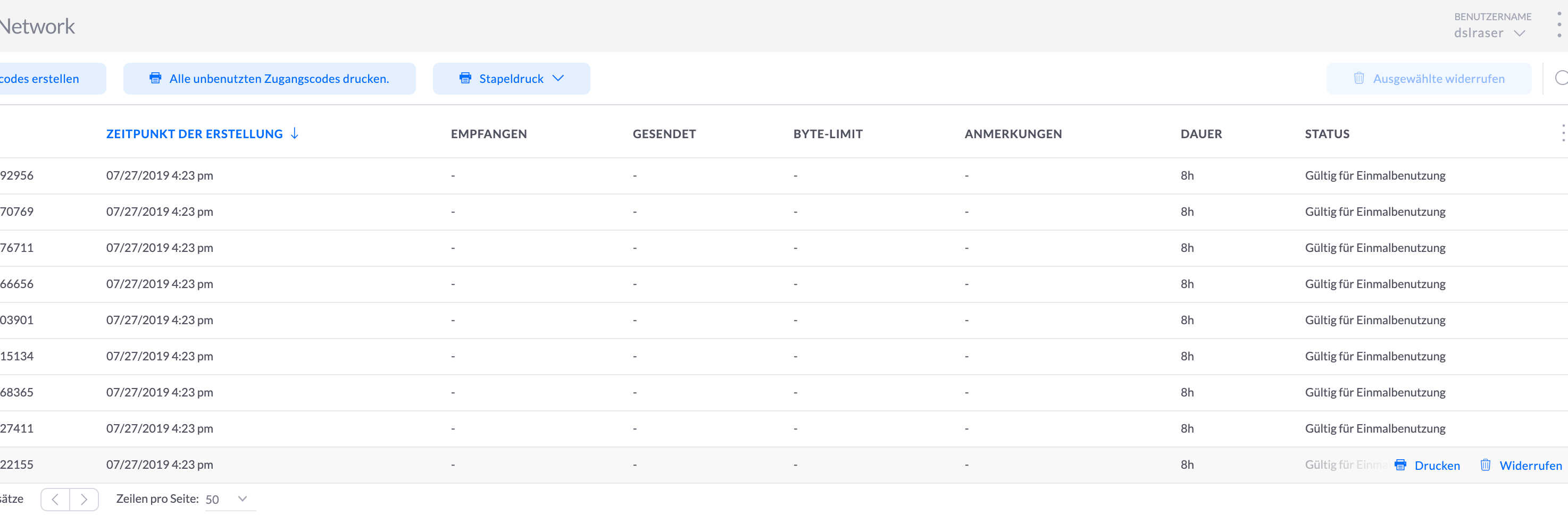Screen dimensions: 1568x523
Task: Sort by the Dauer column header
Action: 1201,134
